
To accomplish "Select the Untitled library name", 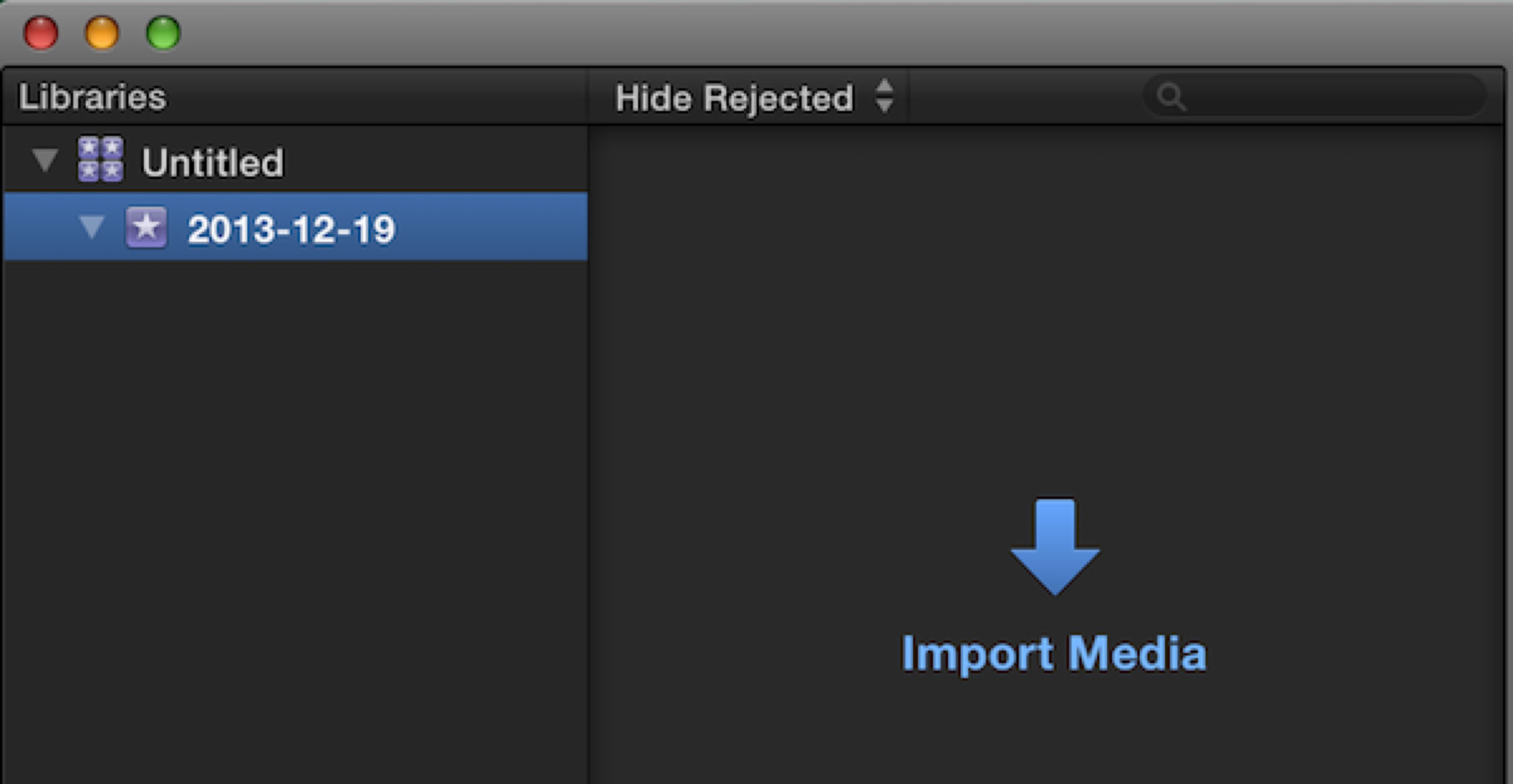I will tap(212, 162).
